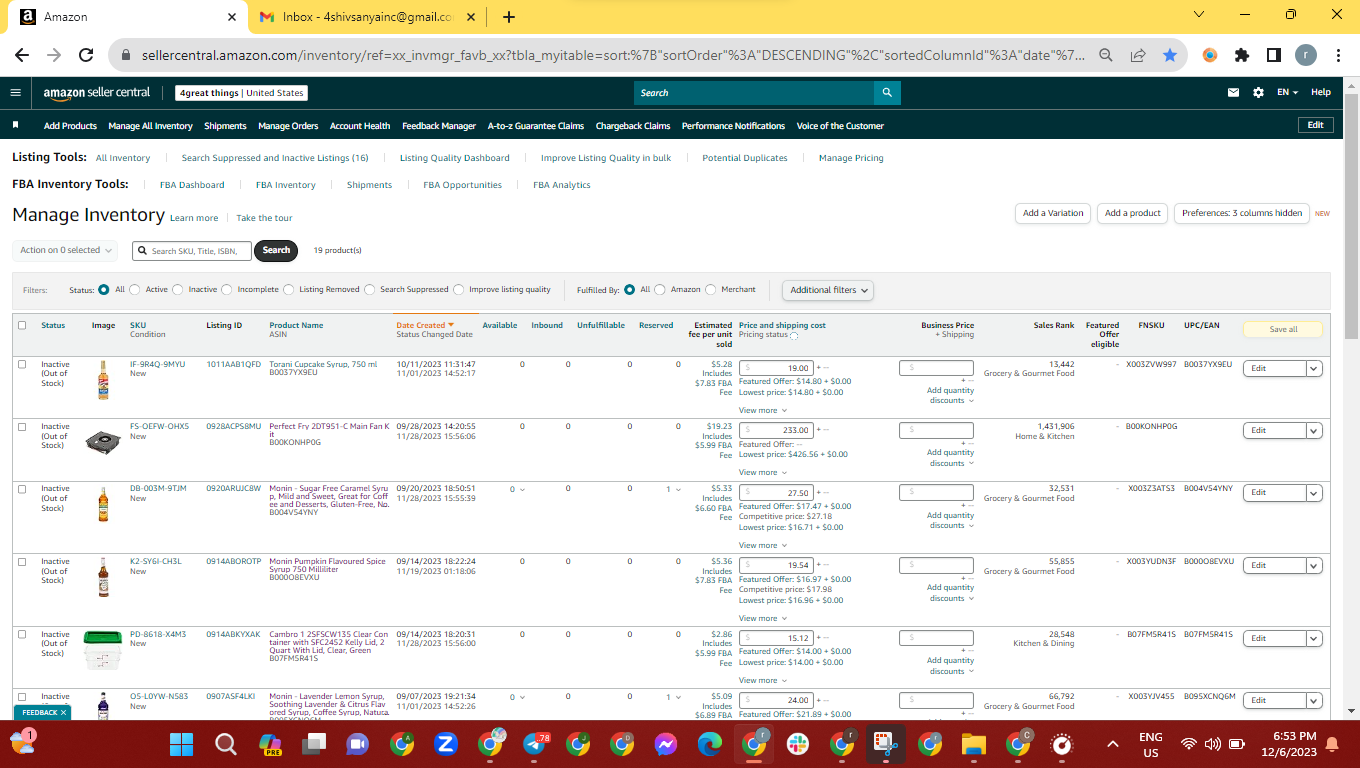
Task: Open the Manage All Inventory menu item
Action: click(150, 126)
